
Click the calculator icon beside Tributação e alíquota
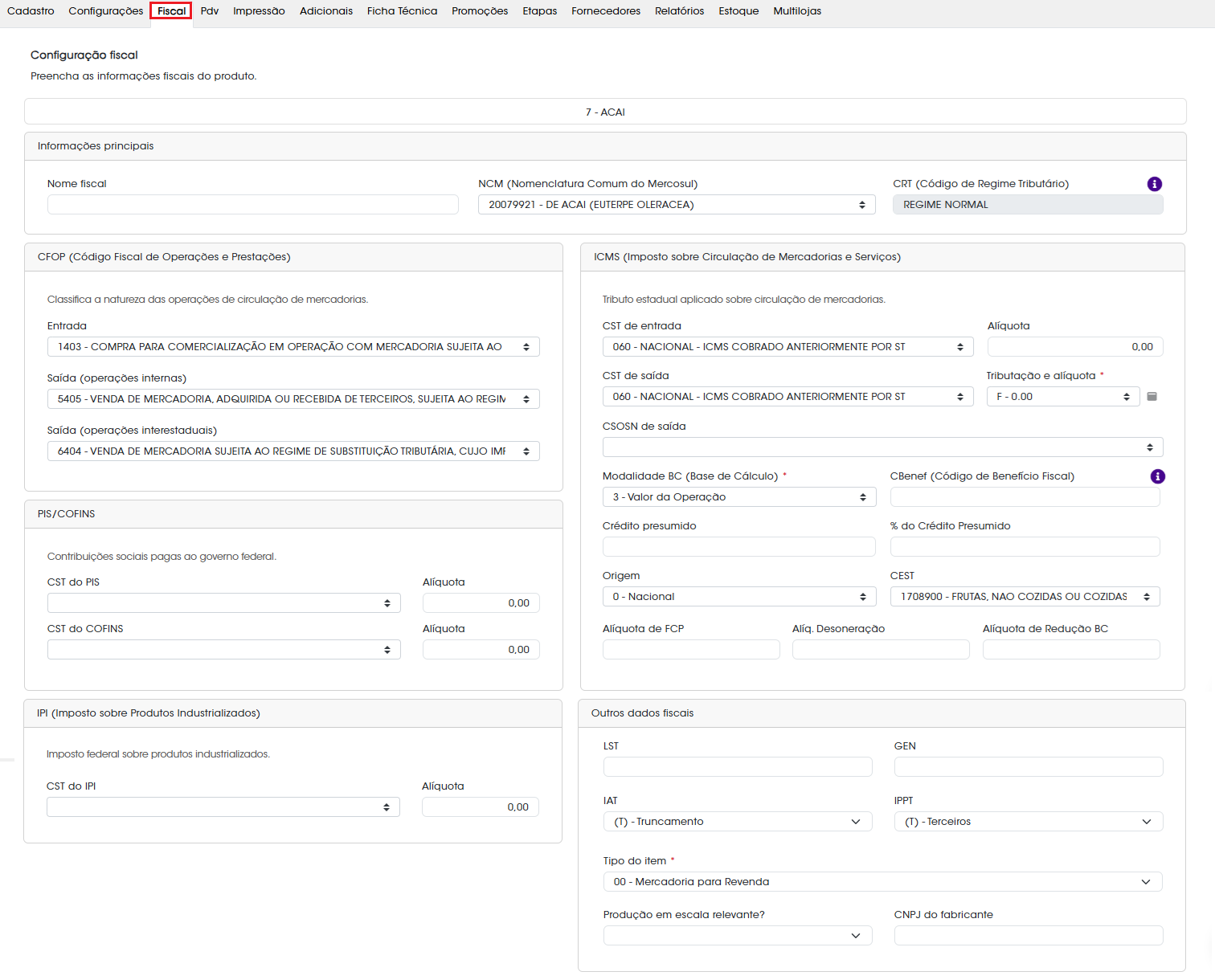click(x=1152, y=397)
